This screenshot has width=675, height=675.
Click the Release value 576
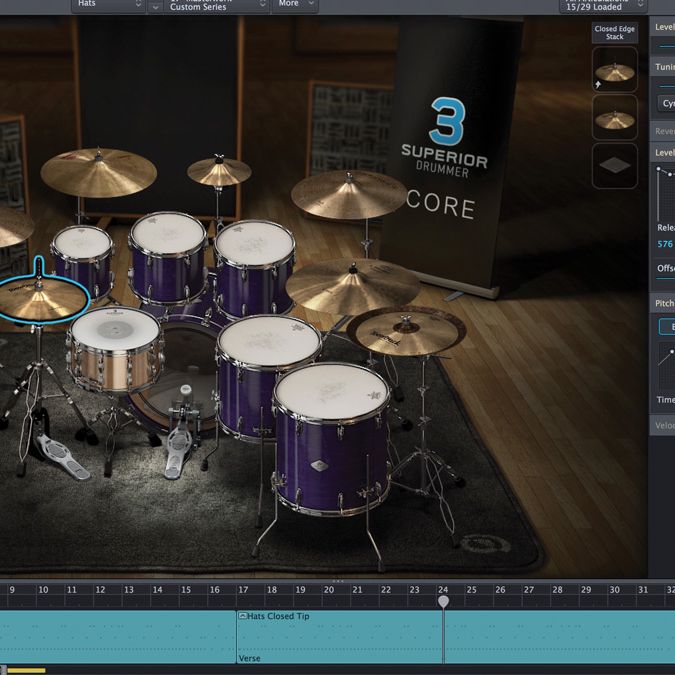(665, 244)
